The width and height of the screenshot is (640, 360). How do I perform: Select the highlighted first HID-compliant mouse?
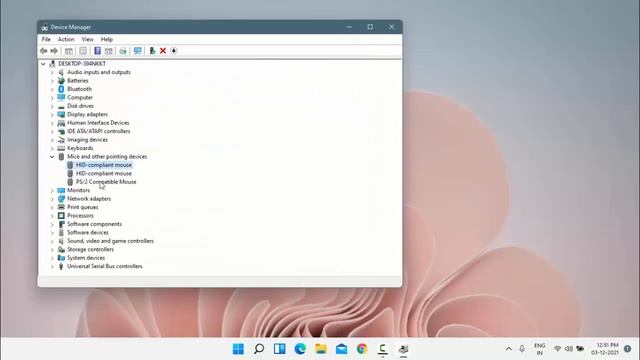tap(104, 165)
